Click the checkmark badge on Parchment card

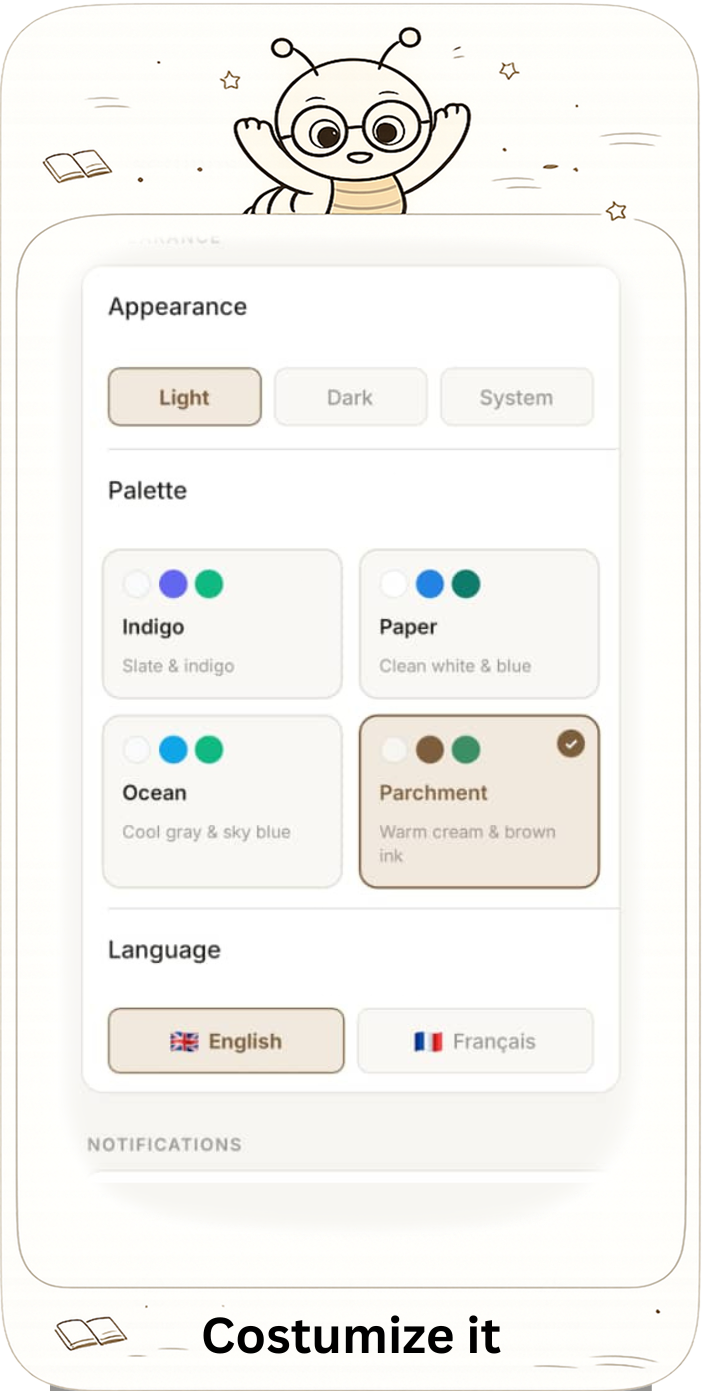(571, 743)
